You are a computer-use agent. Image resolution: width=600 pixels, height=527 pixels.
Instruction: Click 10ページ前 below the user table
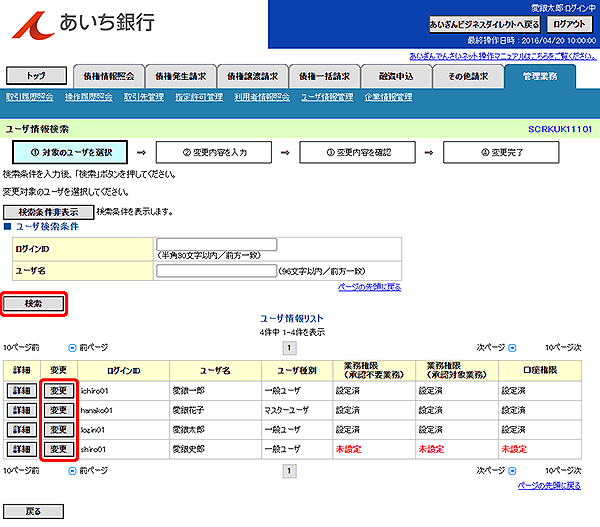coord(21,470)
